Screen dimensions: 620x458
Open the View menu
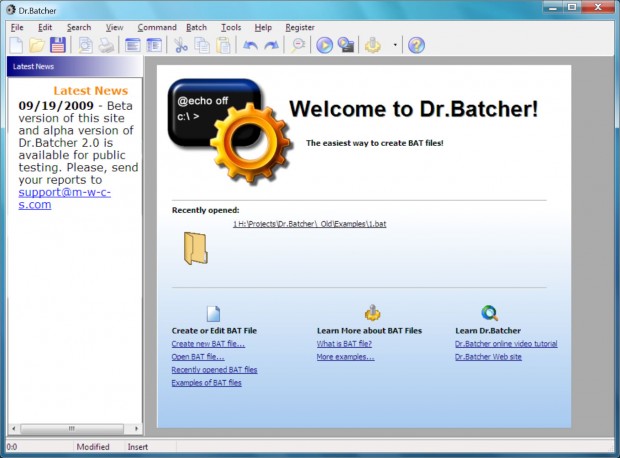click(x=114, y=27)
